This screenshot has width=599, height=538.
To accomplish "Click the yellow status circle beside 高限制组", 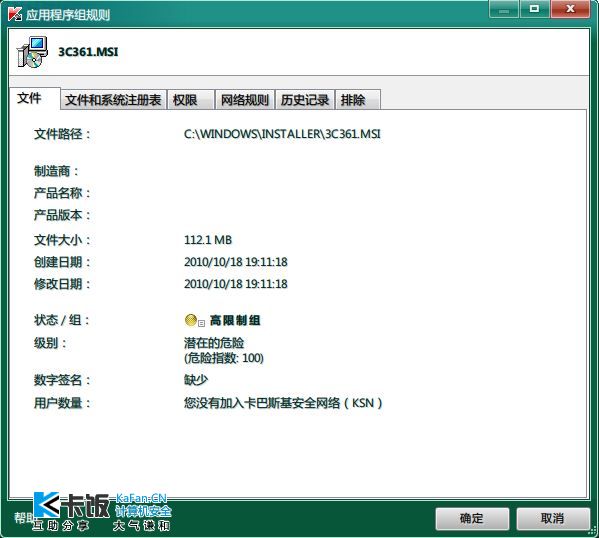I will pos(190,320).
